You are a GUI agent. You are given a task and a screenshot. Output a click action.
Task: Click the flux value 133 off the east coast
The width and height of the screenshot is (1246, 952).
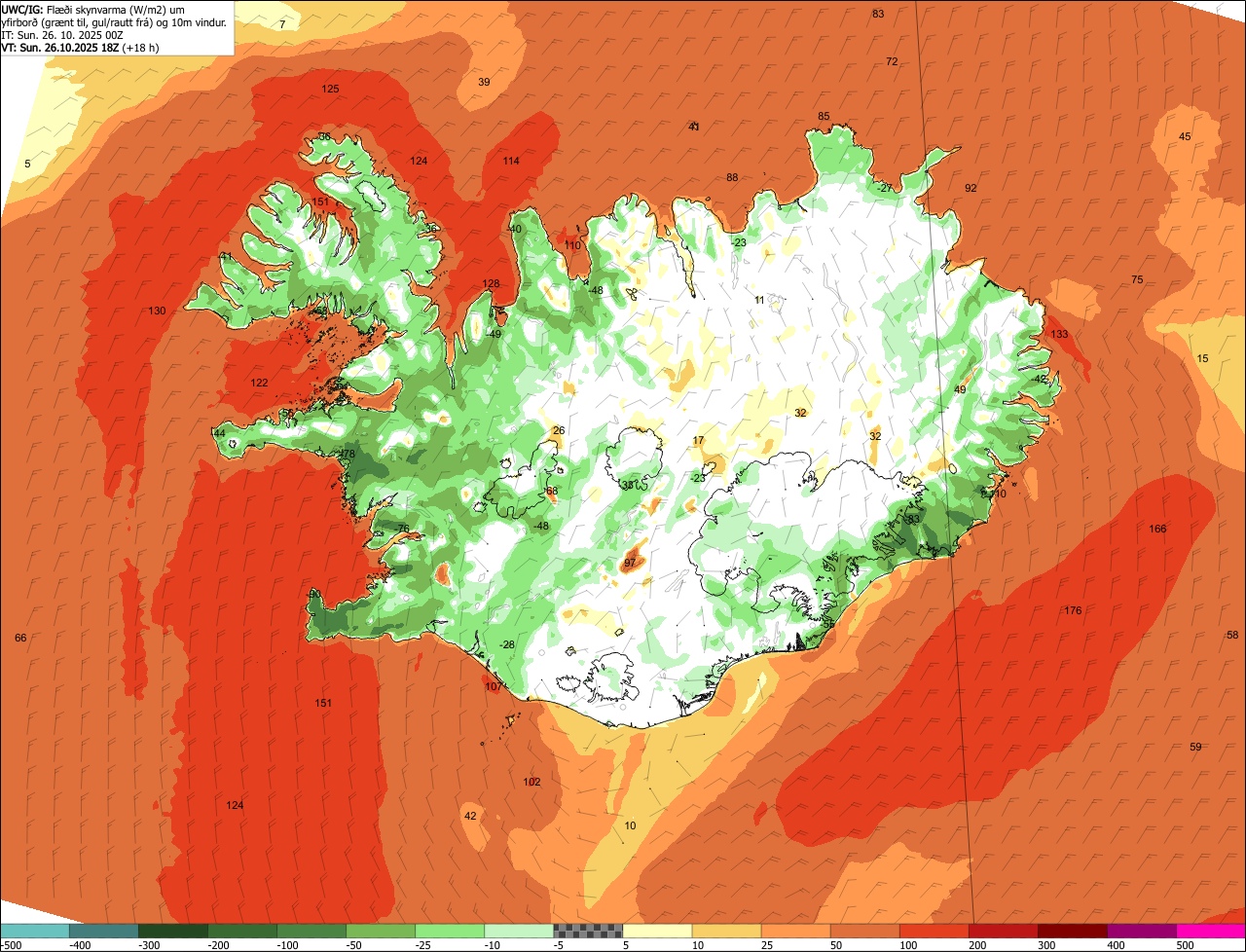[x=1059, y=334]
